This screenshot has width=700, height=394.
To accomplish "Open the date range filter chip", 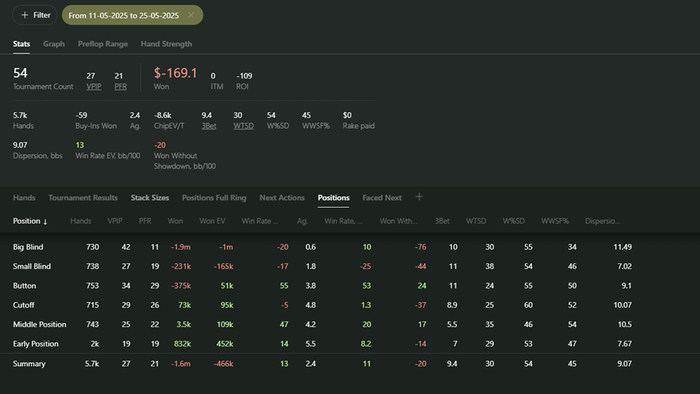I will coord(124,15).
